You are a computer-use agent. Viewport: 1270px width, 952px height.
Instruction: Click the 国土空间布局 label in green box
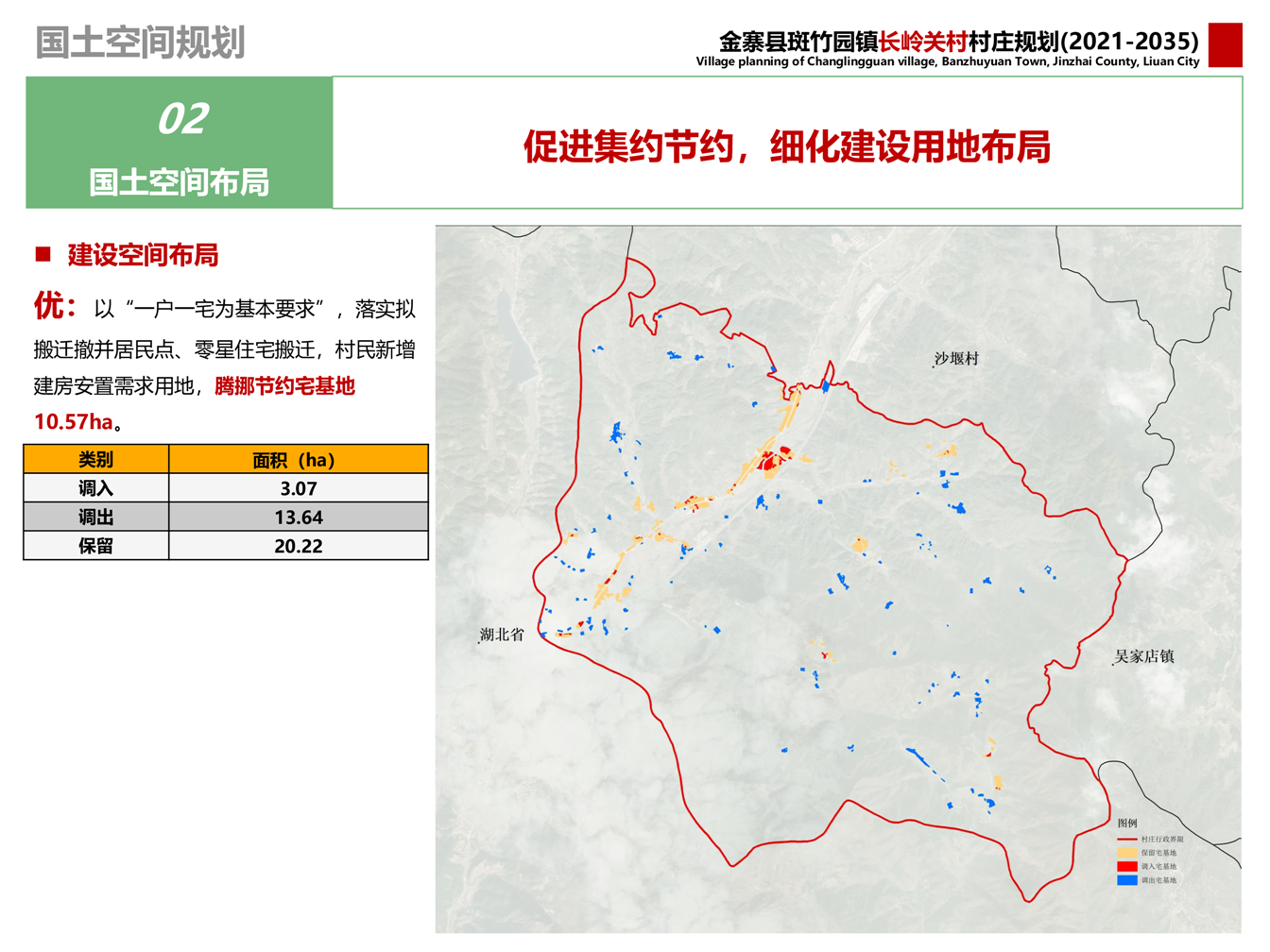point(180,182)
